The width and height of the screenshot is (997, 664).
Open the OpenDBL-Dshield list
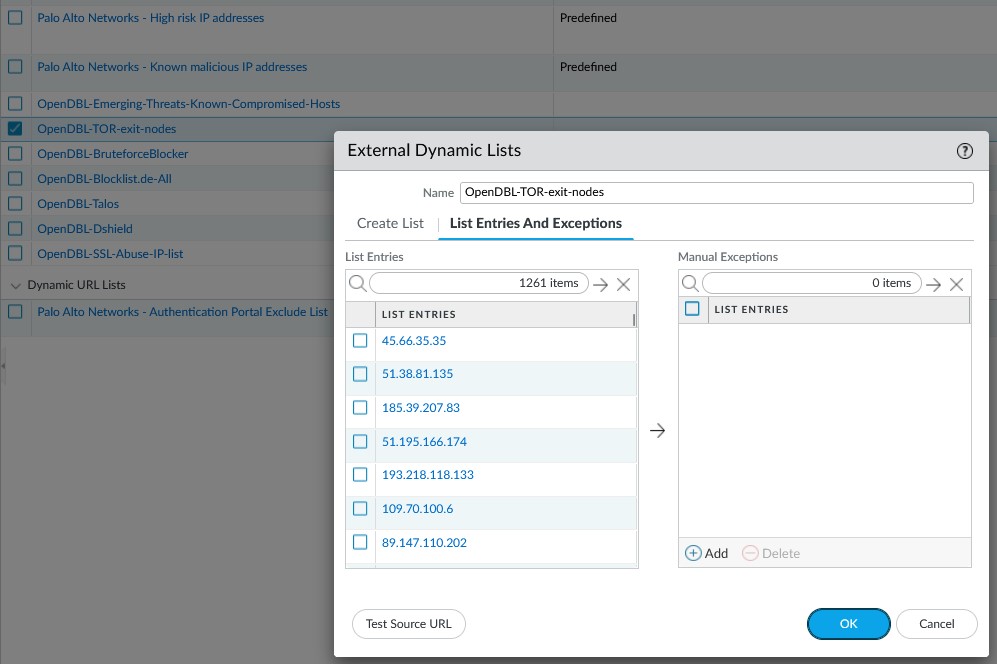pyautogui.click(x=85, y=228)
